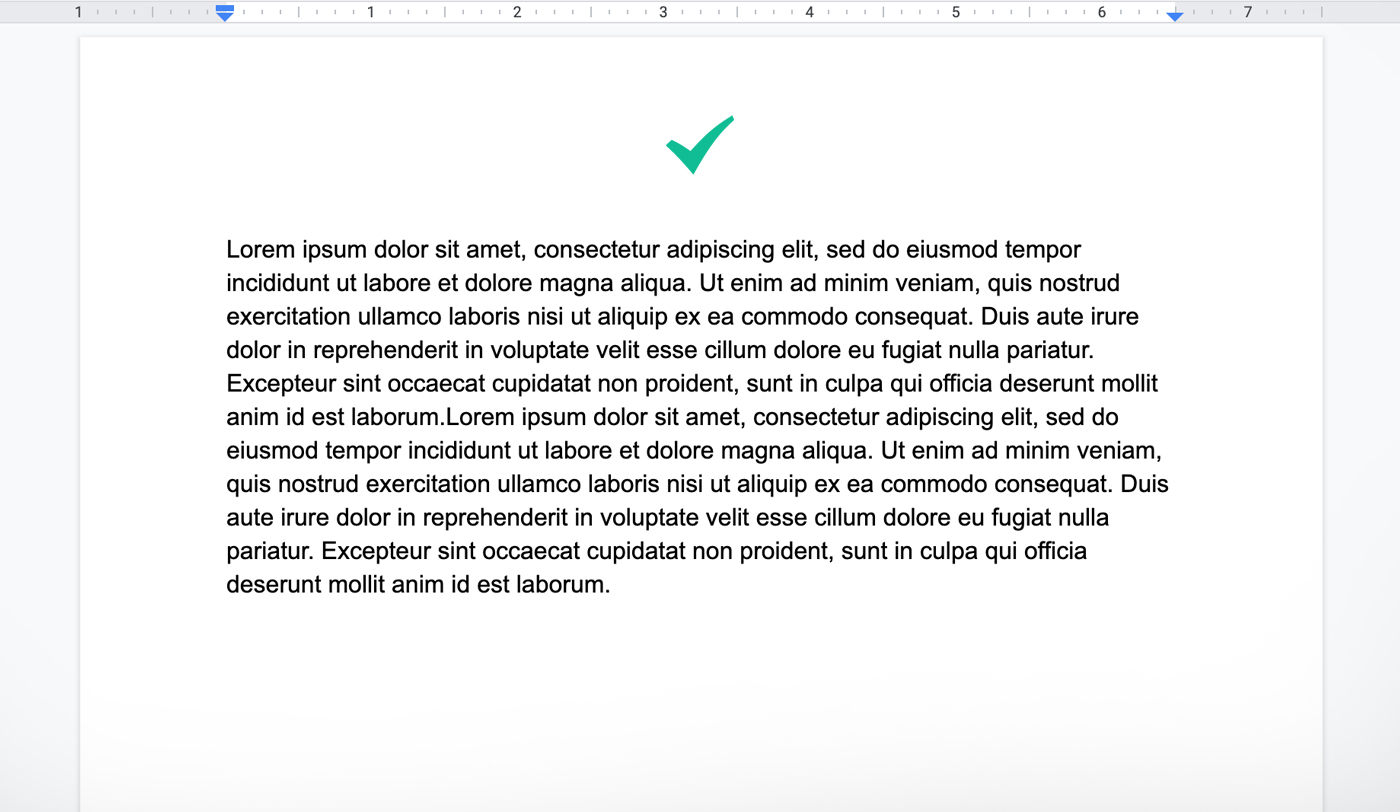
Task: Click the 4-inch mark on the ruler
Action: tap(810, 12)
